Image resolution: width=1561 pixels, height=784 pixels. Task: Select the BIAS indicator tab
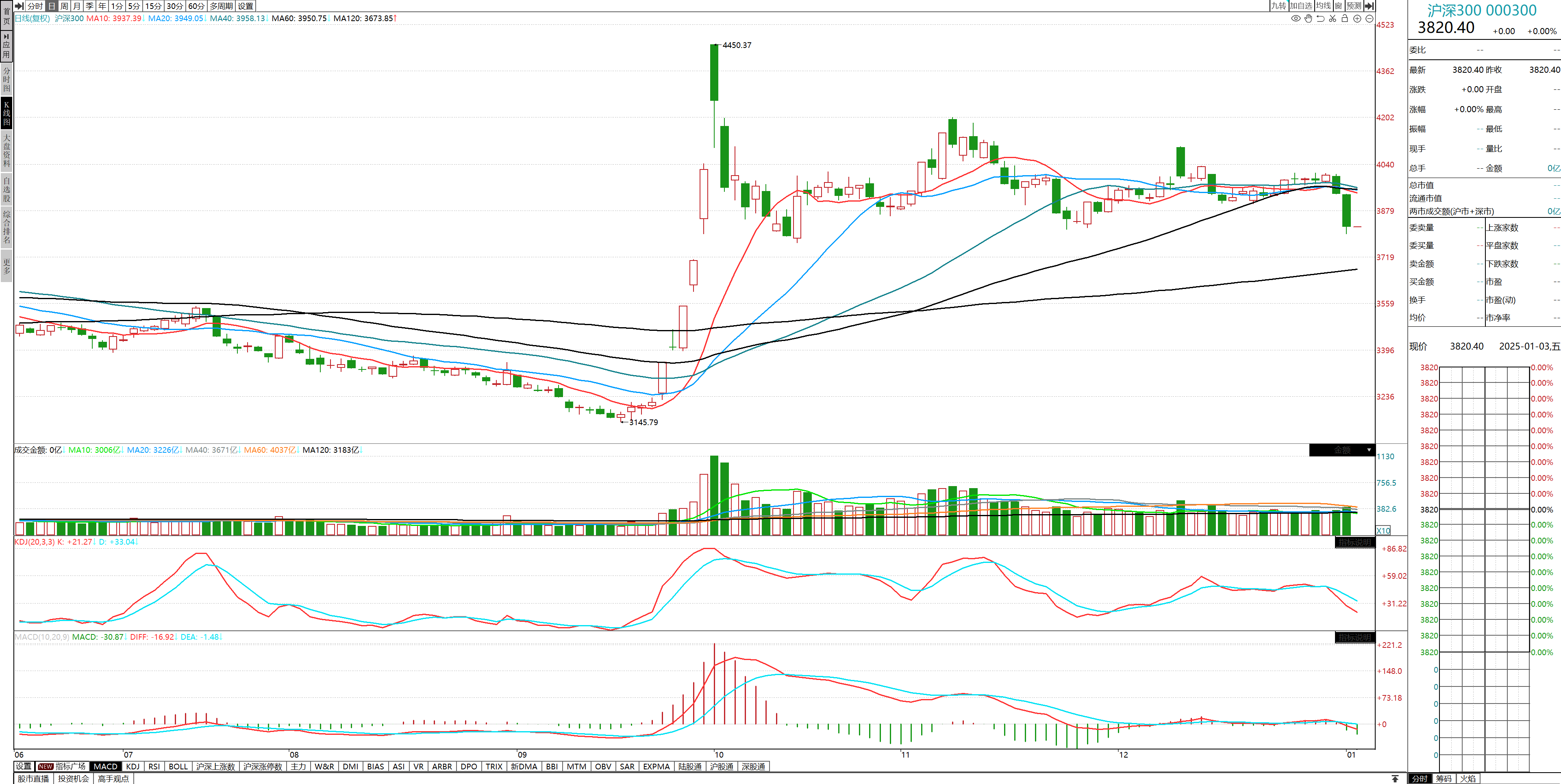pos(376,767)
